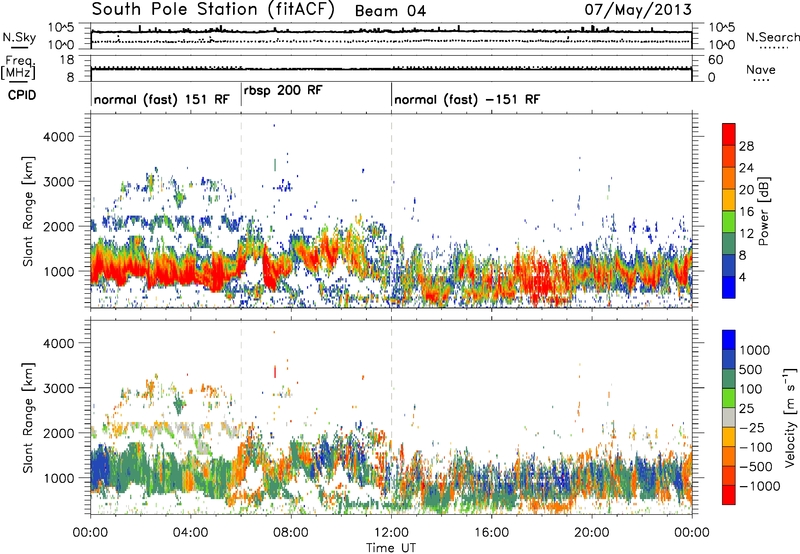Click the '-1000' velocity colorbar tick

759,486
